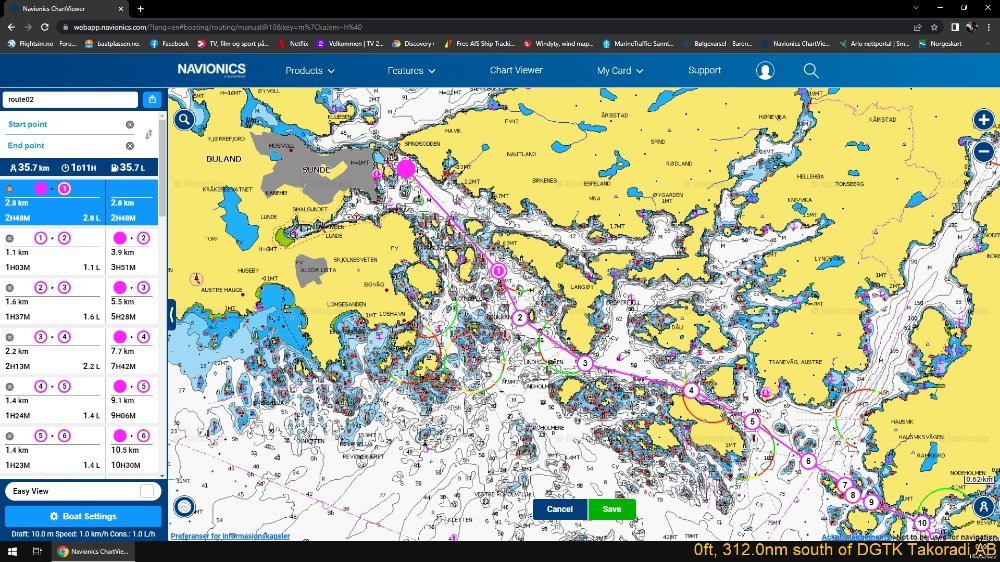Open site search in the Navionics header
1000x562 pixels.
pyautogui.click(x=811, y=70)
